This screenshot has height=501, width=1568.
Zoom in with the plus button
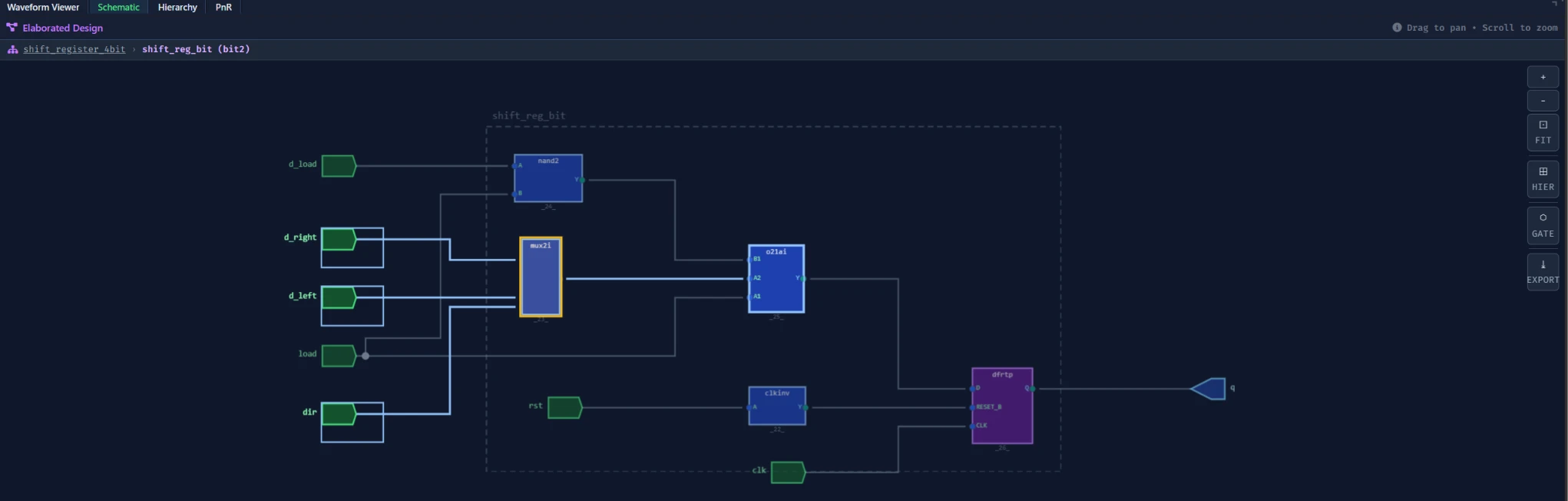[x=1543, y=77]
